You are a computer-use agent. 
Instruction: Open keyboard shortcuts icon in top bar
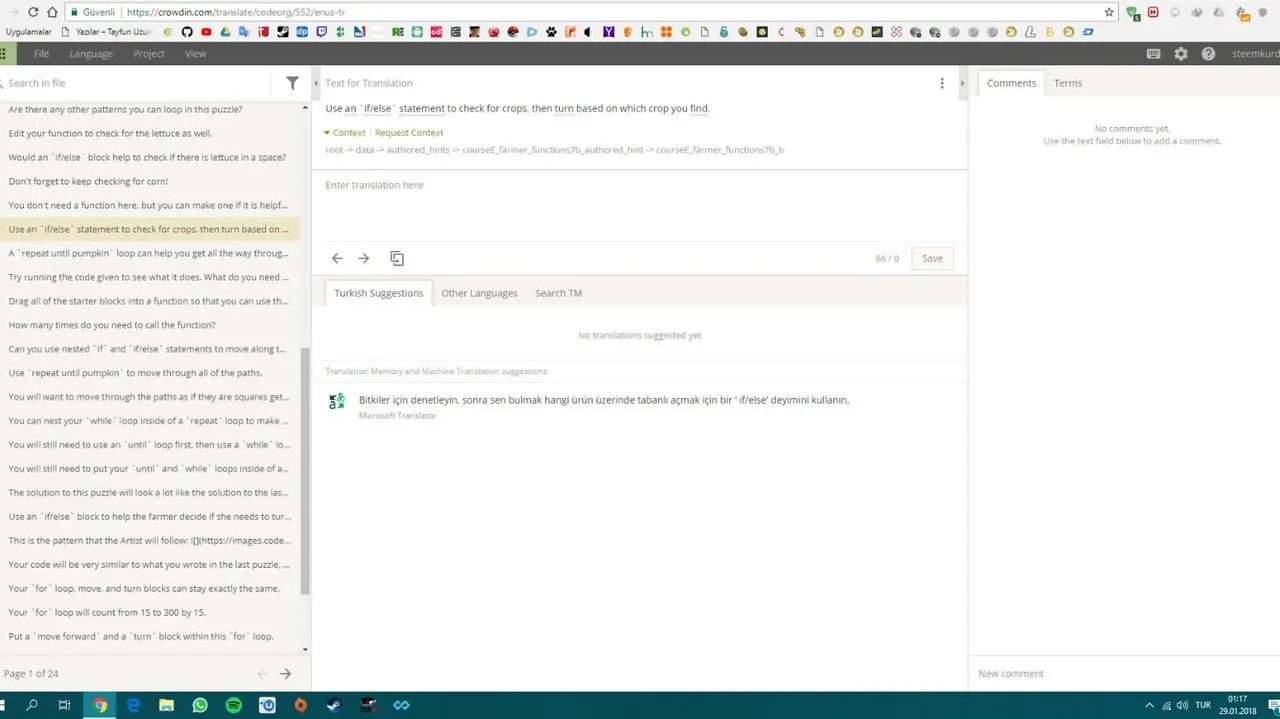pos(1154,54)
